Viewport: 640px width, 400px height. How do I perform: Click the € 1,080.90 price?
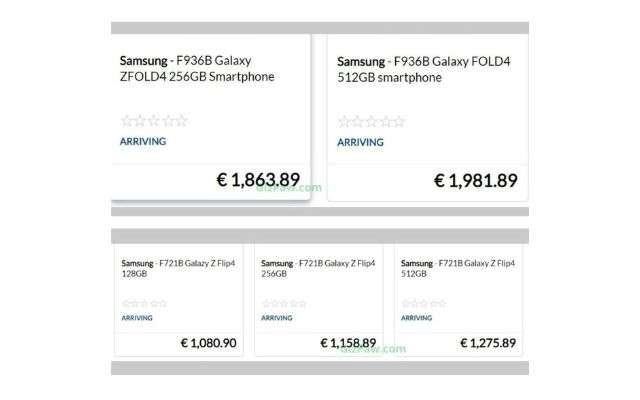tap(209, 343)
